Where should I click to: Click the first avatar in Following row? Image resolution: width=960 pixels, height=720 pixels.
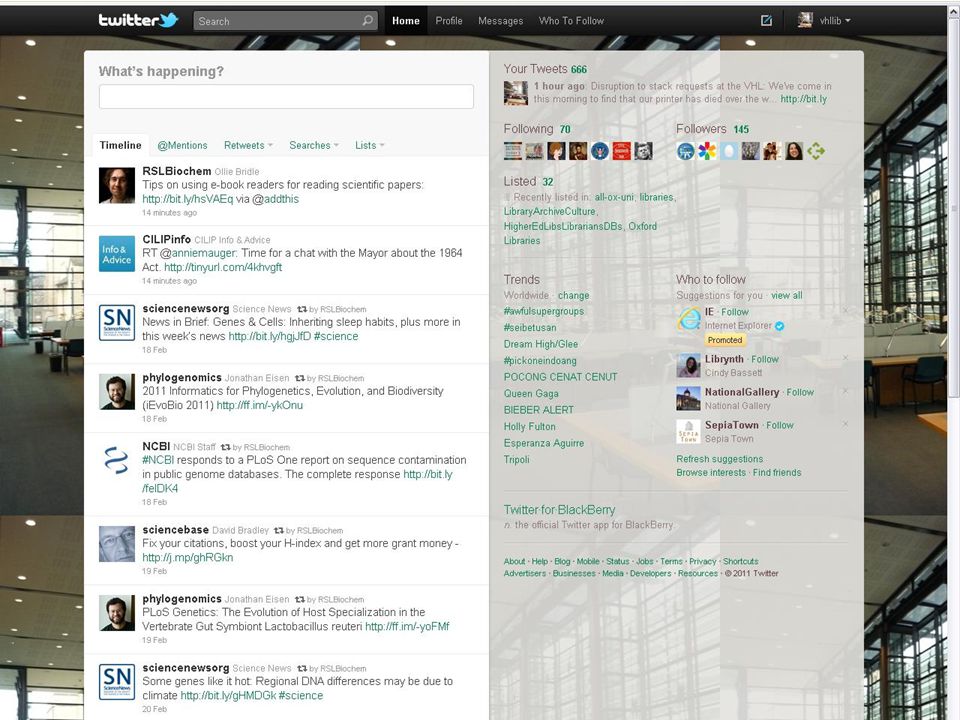[x=513, y=151]
